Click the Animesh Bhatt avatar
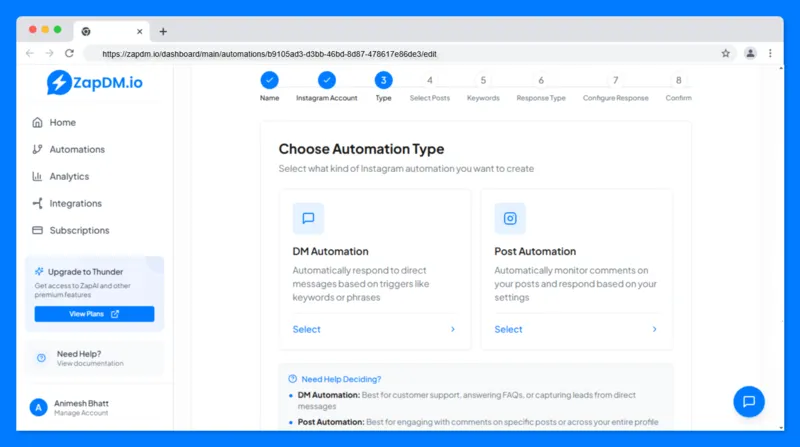This screenshot has height=447, width=800. [x=38, y=407]
